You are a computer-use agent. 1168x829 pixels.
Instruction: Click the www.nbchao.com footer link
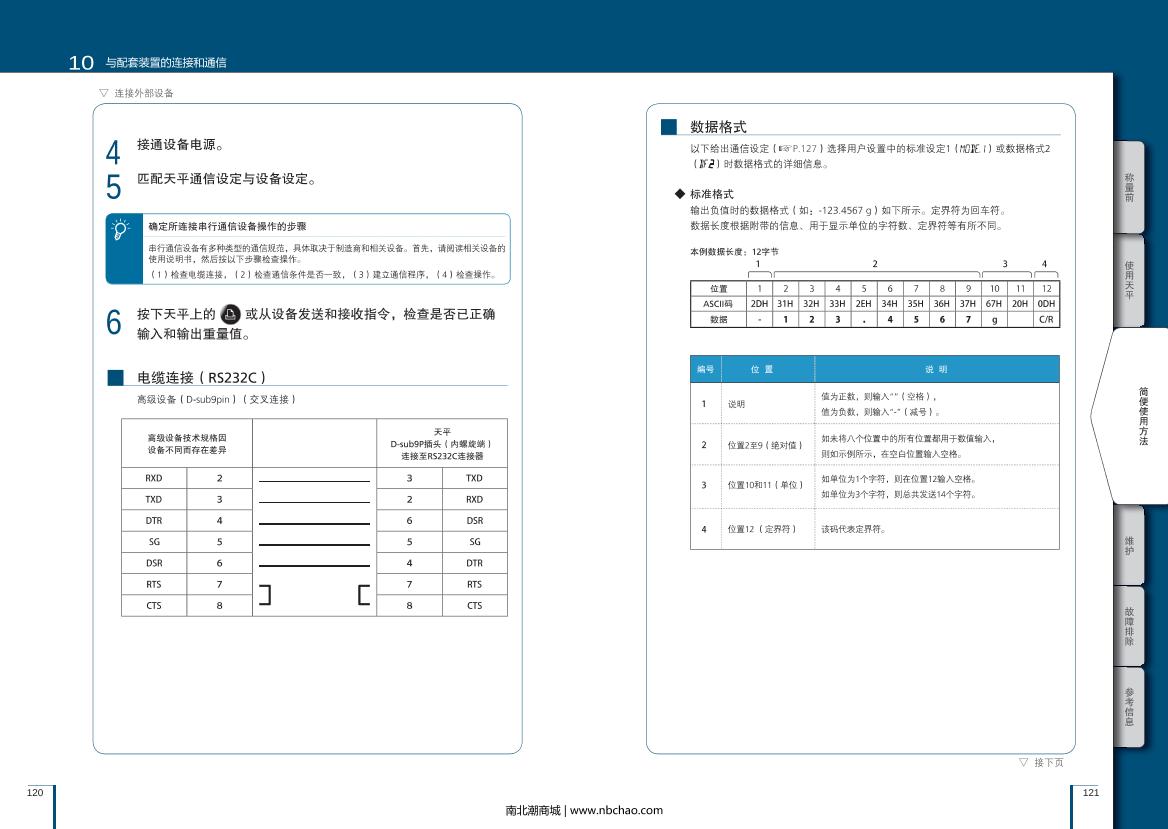pyautogui.click(x=616, y=810)
